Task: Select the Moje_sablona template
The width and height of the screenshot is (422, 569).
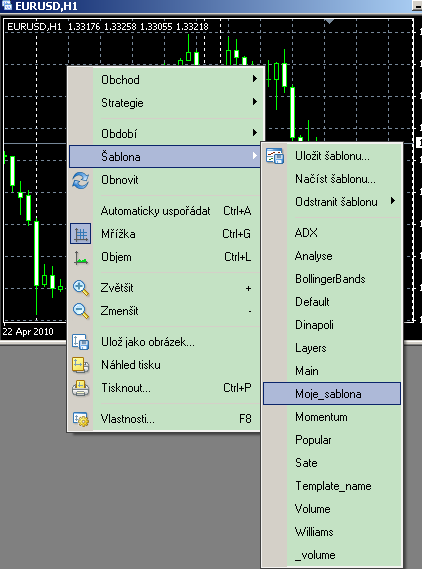Action: pyautogui.click(x=332, y=393)
